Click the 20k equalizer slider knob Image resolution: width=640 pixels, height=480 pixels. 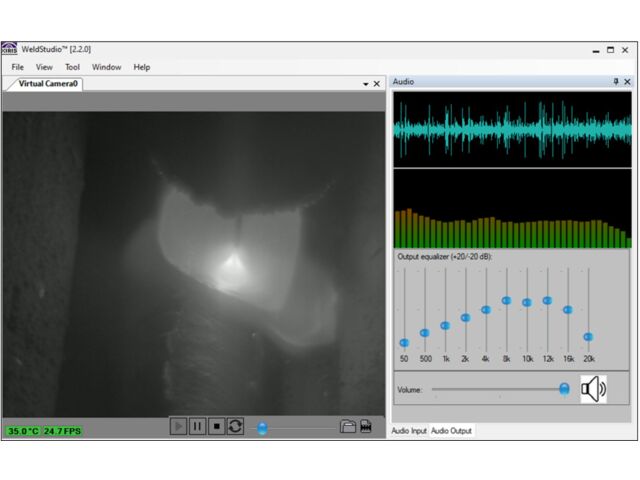[588, 337]
